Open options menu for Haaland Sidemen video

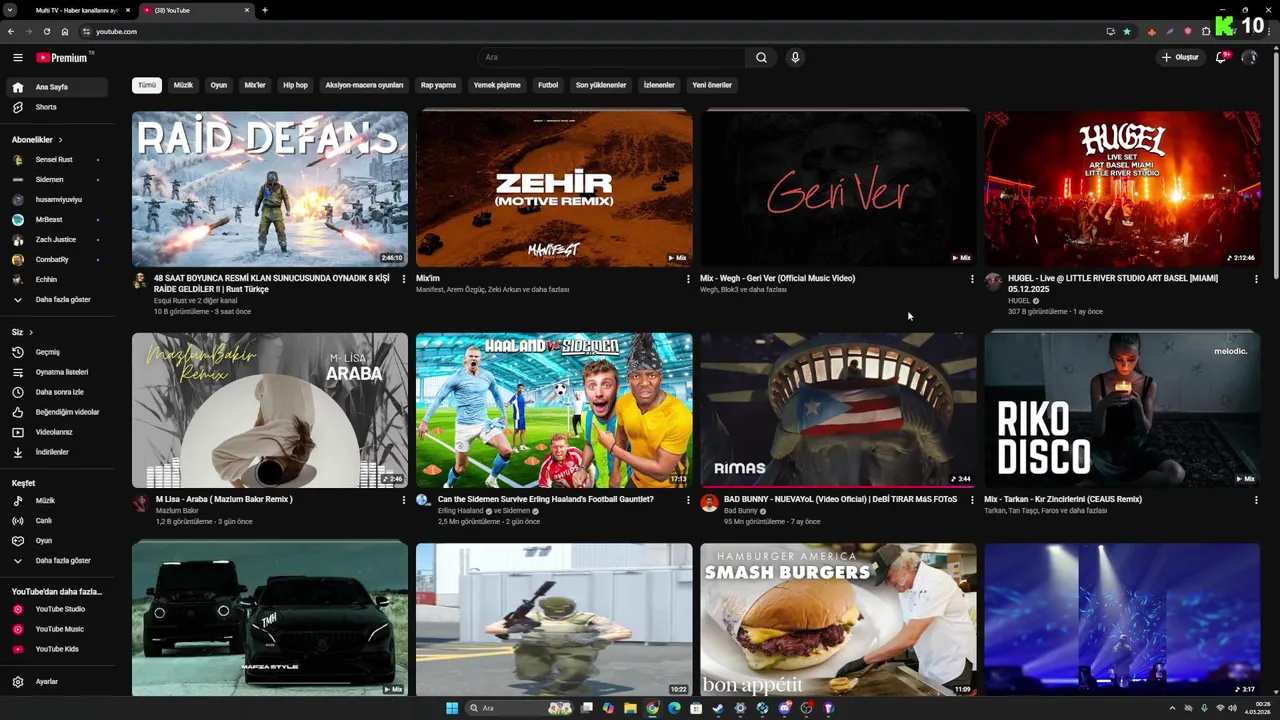(688, 500)
